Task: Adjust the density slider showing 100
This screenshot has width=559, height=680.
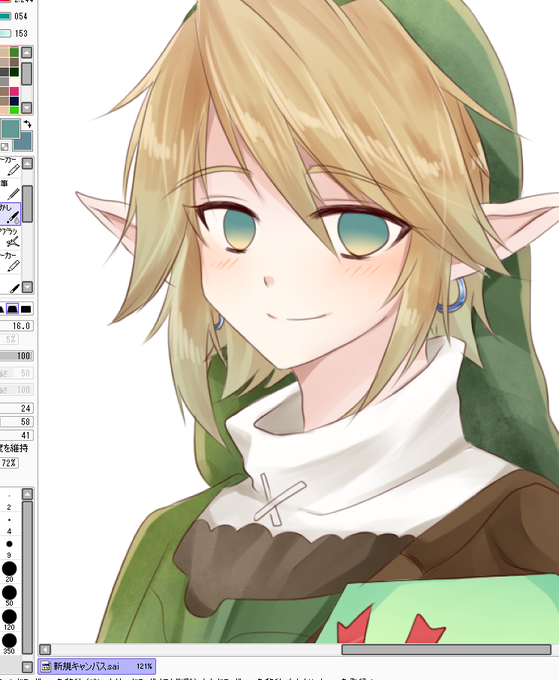Action: point(16,356)
